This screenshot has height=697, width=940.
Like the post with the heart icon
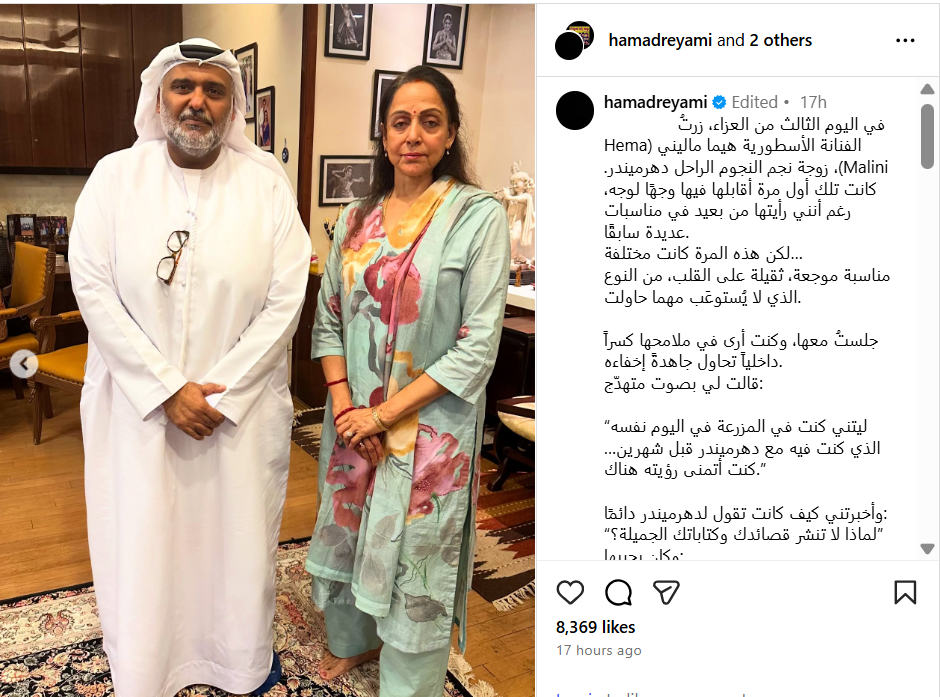pos(570,593)
